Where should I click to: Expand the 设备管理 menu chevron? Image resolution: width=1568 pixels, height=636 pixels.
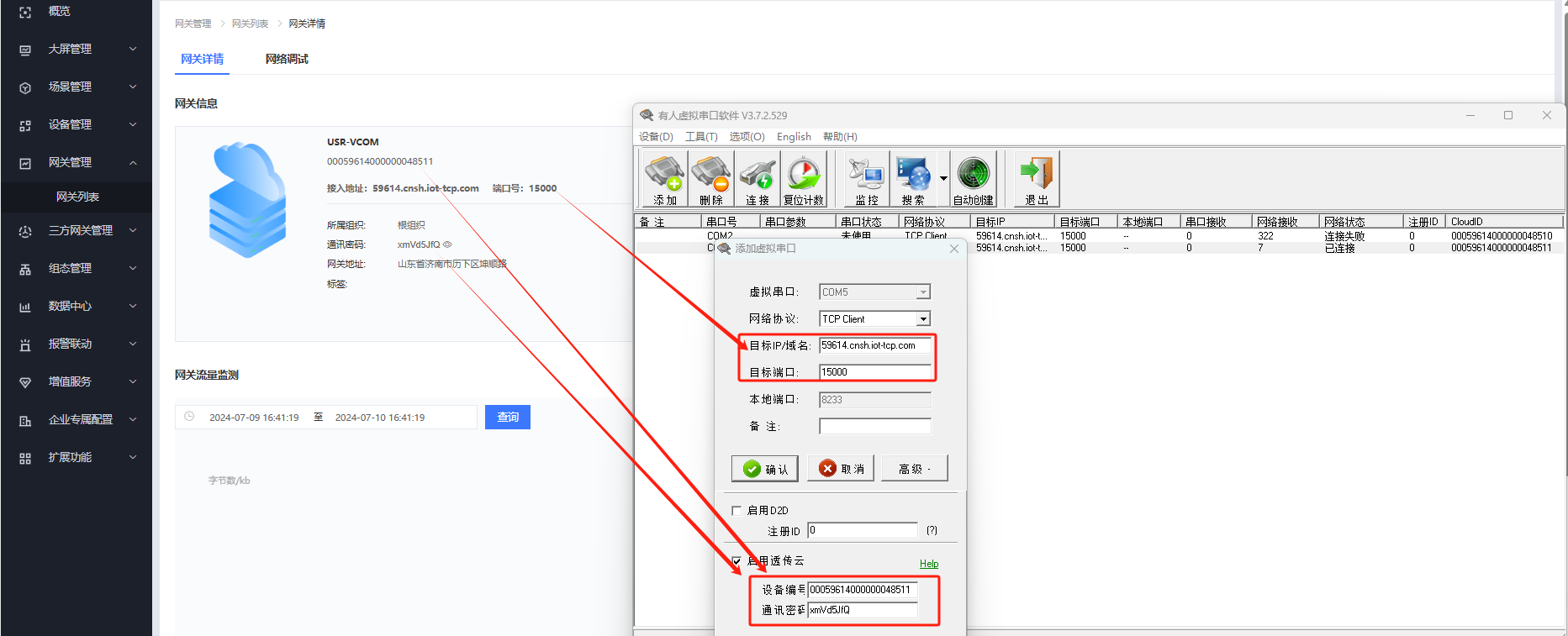pyautogui.click(x=133, y=124)
